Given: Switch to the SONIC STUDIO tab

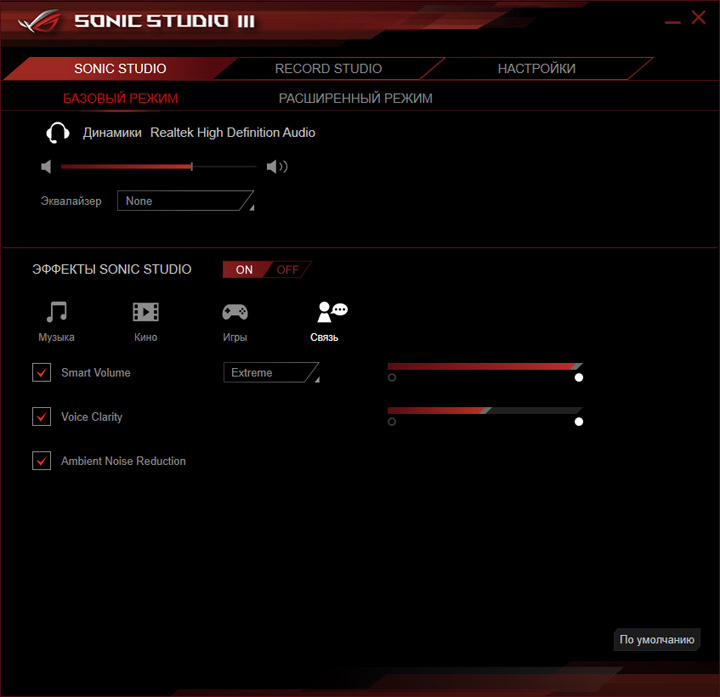Looking at the screenshot, I should click(120, 68).
